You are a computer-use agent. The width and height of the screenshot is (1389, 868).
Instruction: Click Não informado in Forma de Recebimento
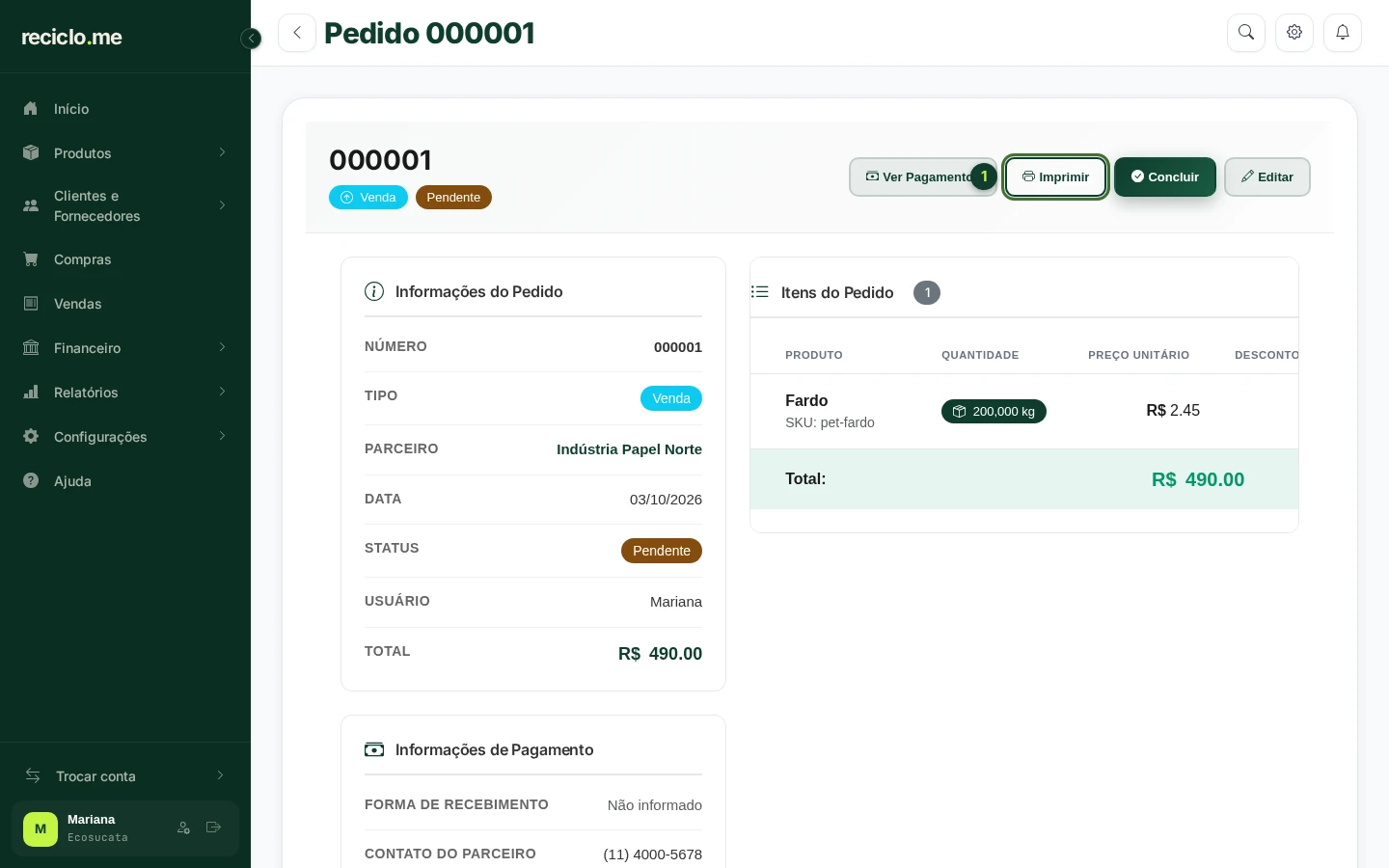(655, 805)
